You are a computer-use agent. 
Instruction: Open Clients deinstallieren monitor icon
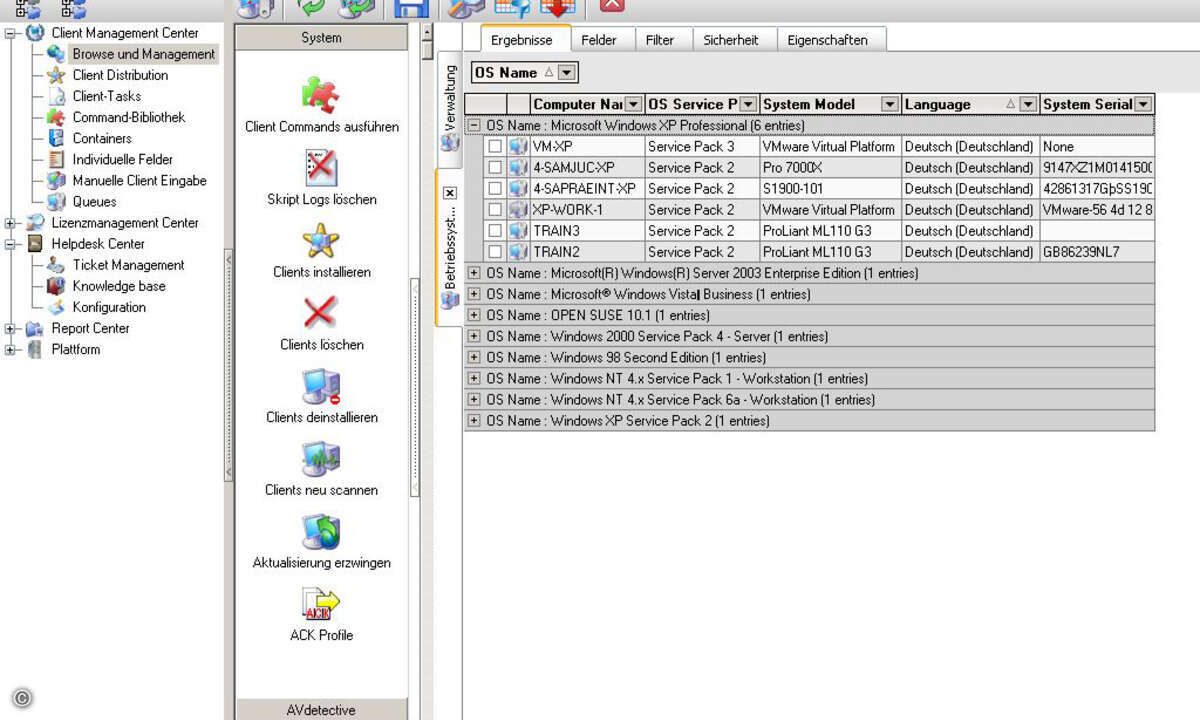(x=321, y=387)
